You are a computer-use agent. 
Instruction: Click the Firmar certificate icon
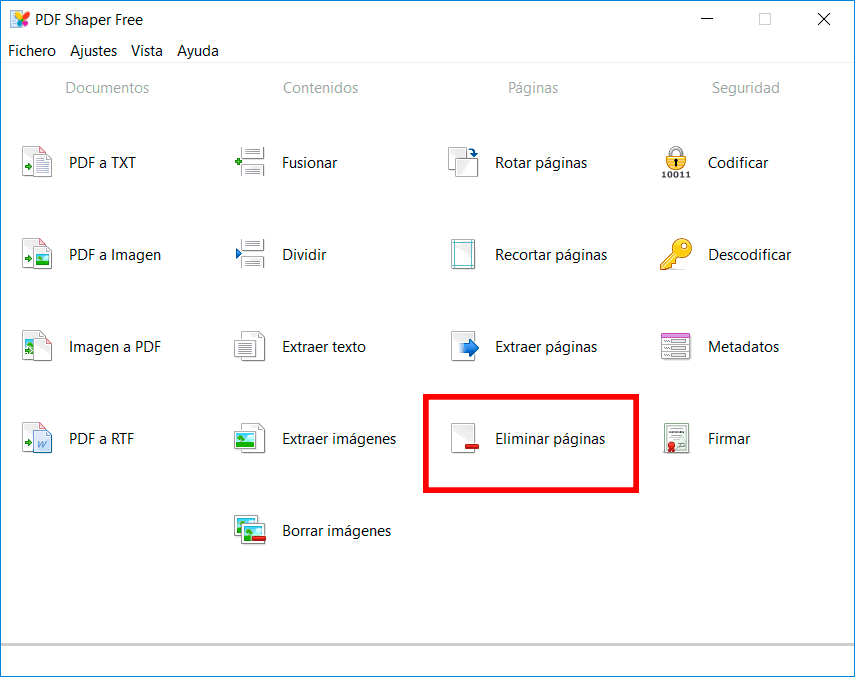[x=676, y=438]
